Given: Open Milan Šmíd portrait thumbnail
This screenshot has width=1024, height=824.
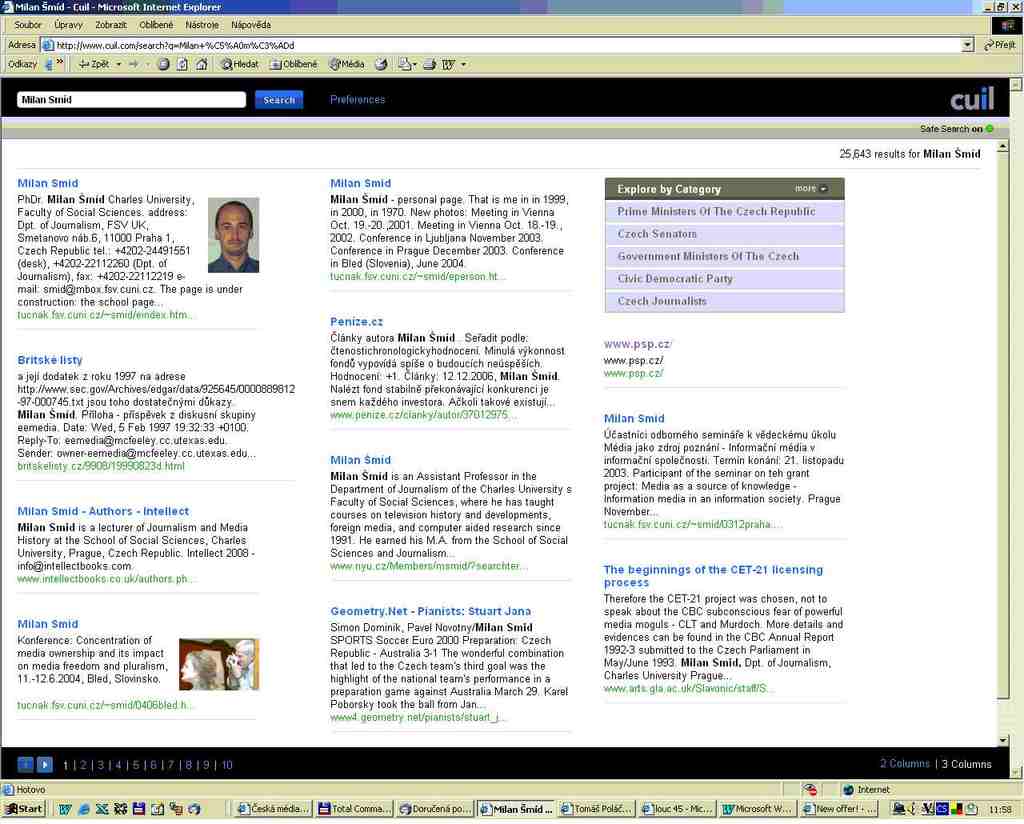Looking at the screenshot, I should click(x=233, y=235).
